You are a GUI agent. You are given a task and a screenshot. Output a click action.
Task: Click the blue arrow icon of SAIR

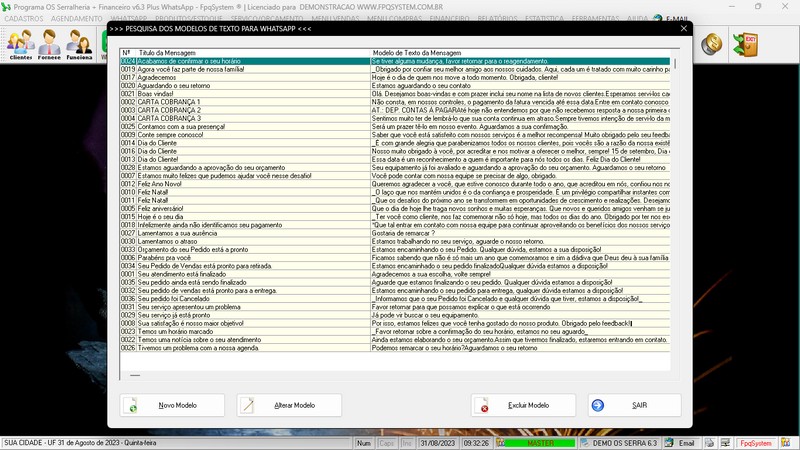click(598, 405)
